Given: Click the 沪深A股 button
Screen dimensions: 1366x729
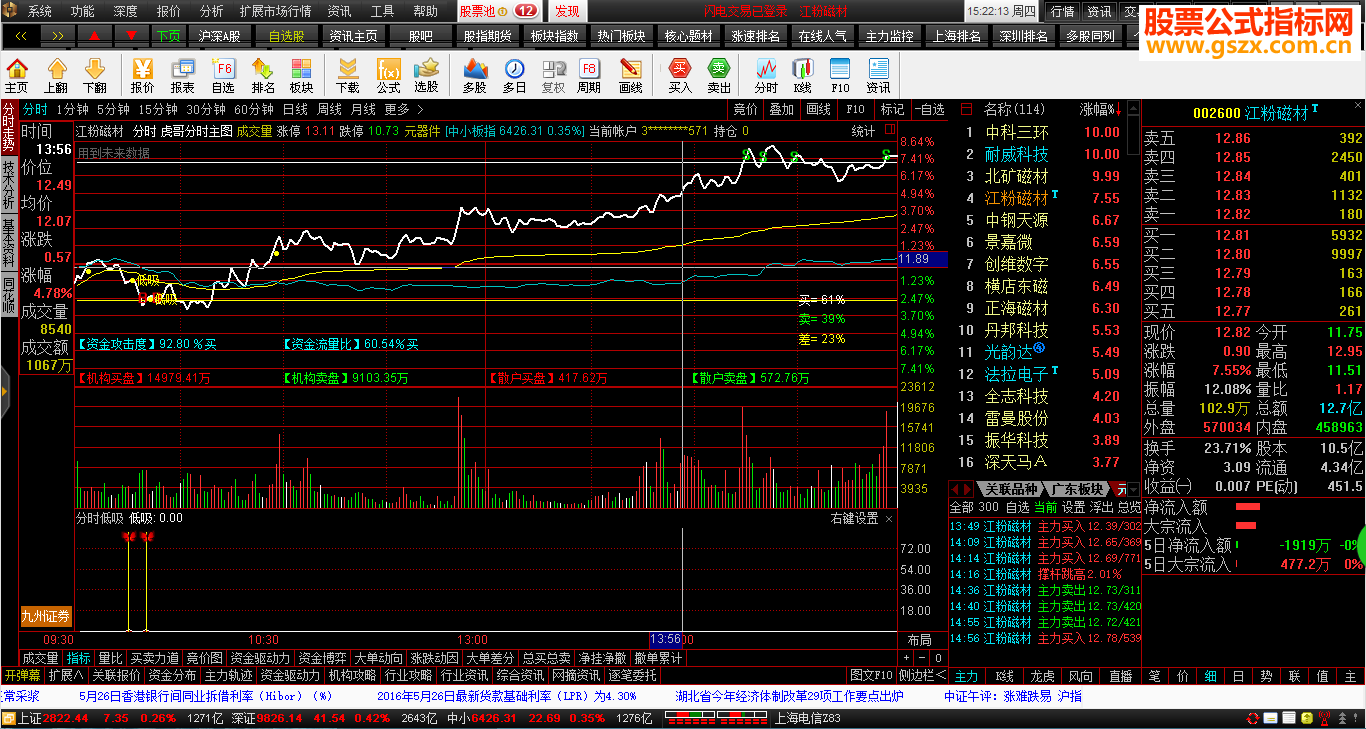Looking at the screenshot, I should 219,35.
